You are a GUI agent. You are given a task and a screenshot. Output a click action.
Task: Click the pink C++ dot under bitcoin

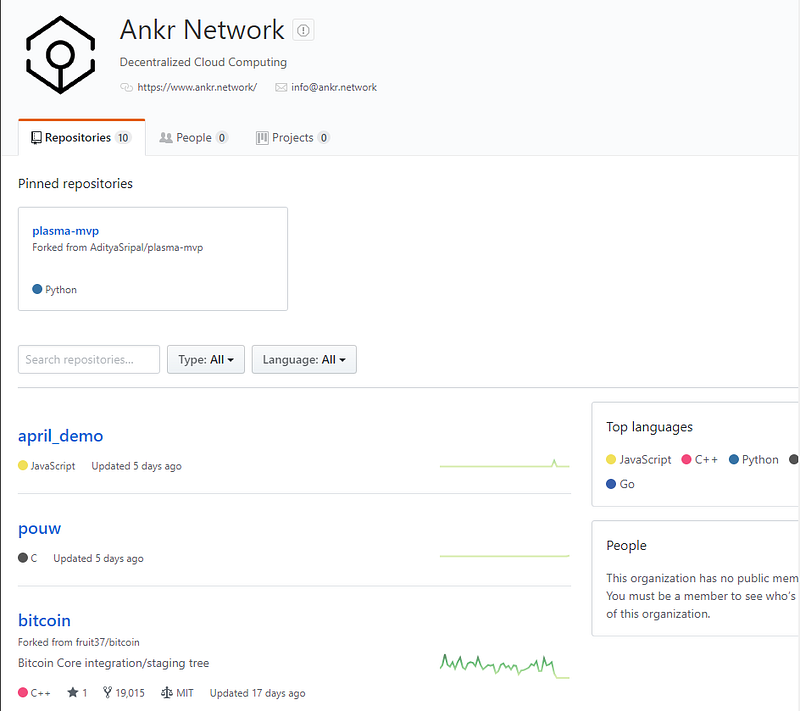[22, 692]
